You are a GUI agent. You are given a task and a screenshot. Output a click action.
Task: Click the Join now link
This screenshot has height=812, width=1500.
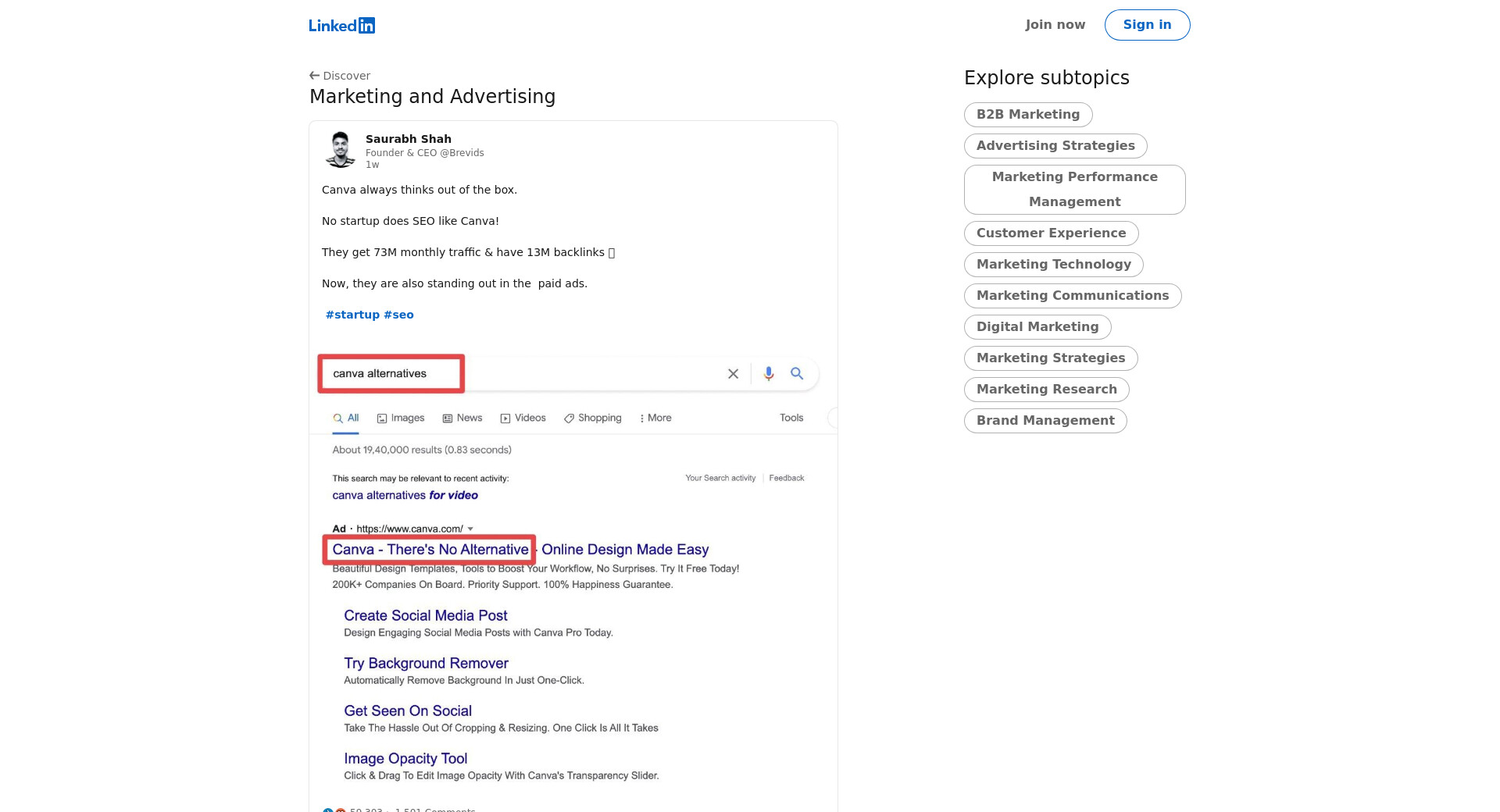(1055, 25)
